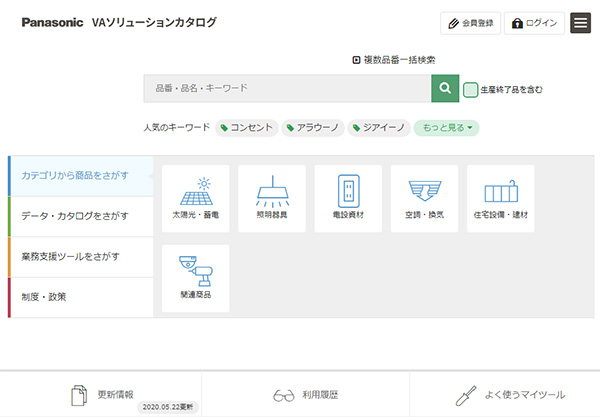Click the ログイン login button
The width and height of the screenshot is (600, 417).
(534, 22)
